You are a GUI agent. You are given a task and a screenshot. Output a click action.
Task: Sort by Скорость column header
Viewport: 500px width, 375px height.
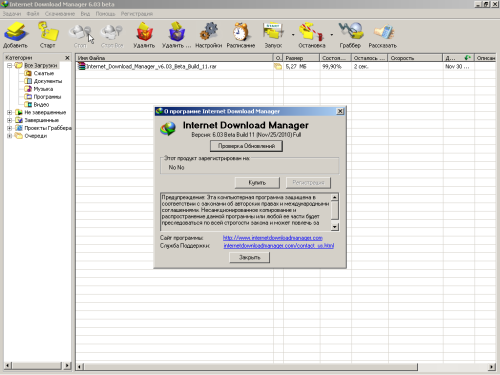click(416, 58)
